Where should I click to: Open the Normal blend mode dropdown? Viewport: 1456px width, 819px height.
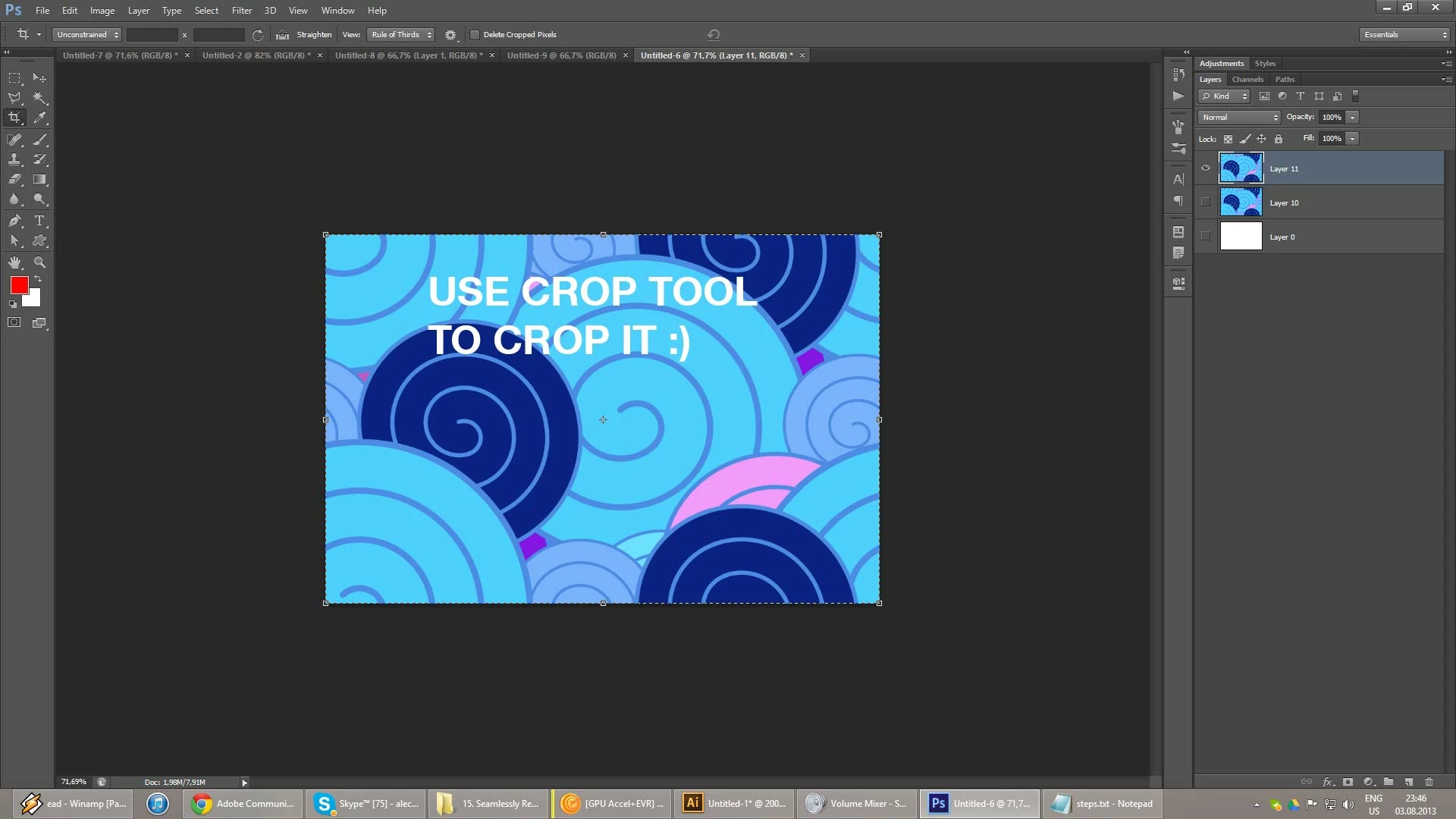1239,118
